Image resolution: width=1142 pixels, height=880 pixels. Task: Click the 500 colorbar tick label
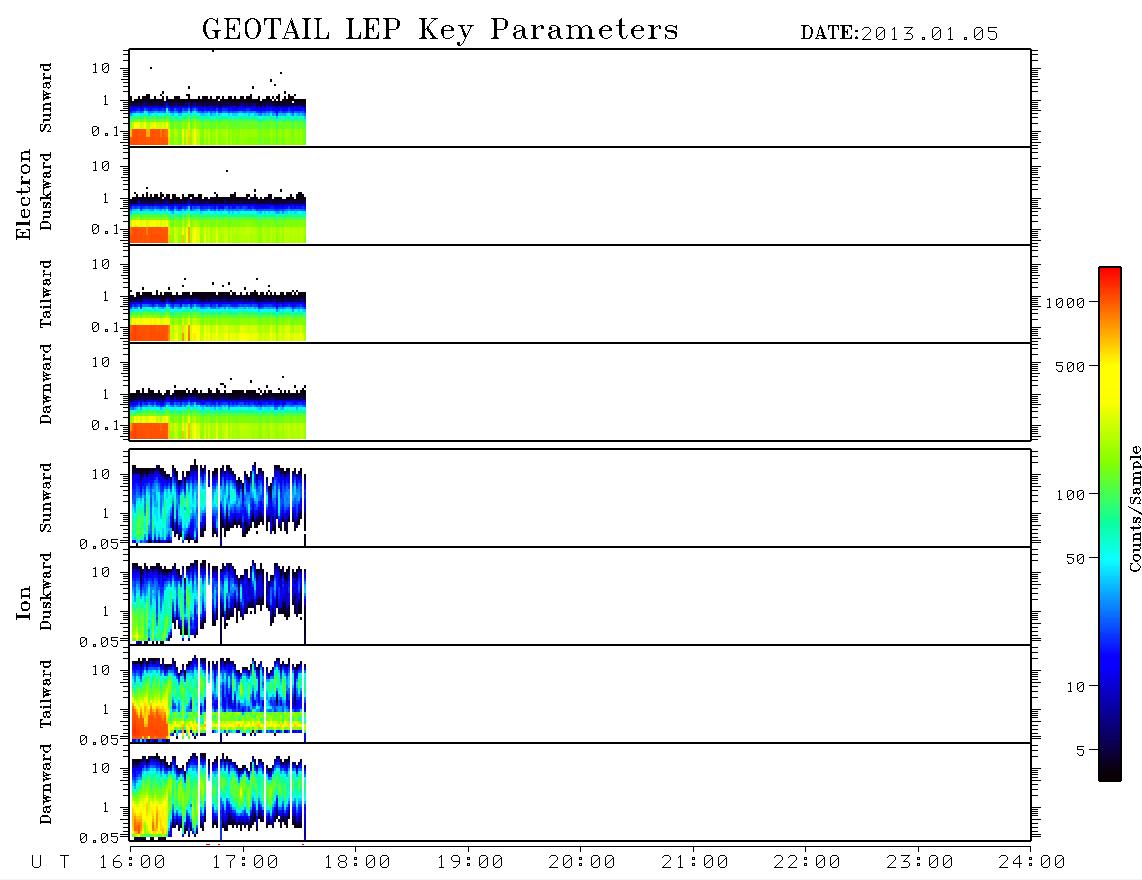[x=1070, y=366]
